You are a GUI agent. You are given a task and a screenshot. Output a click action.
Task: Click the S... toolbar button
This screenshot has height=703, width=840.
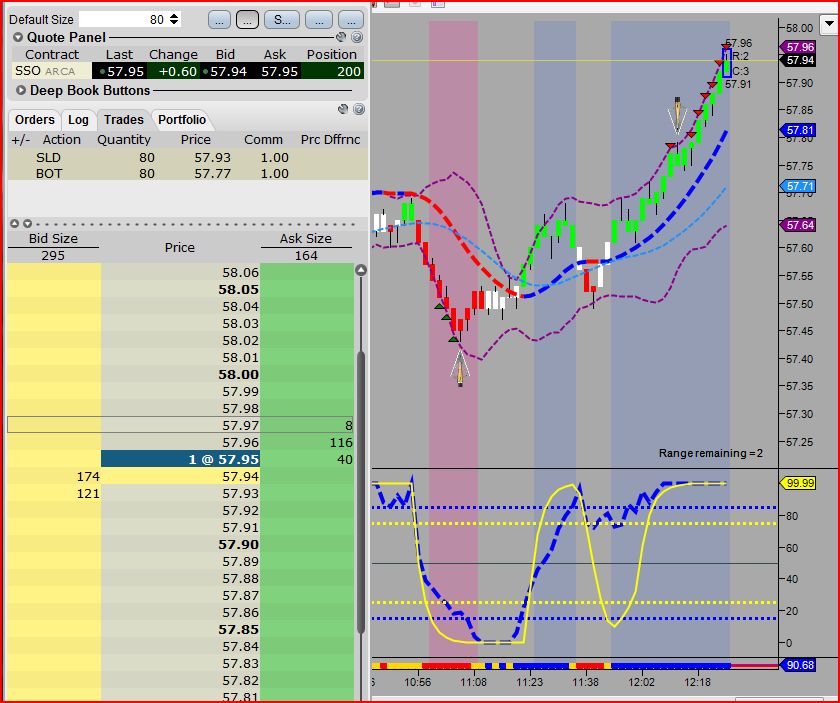click(x=282, y=20)
